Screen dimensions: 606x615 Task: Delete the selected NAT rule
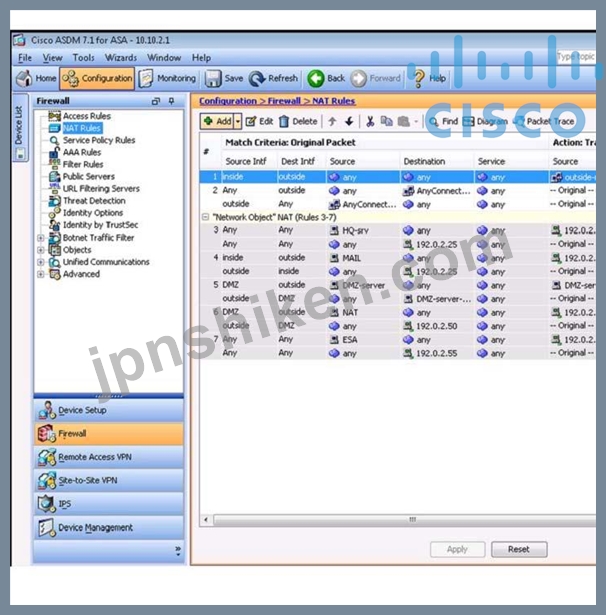(298, 121)
